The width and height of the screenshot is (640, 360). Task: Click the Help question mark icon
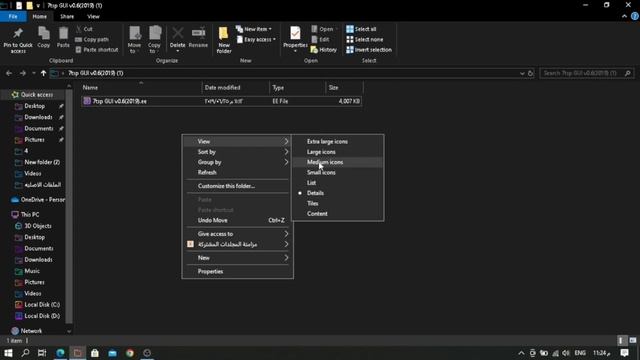tap(635, 16)
